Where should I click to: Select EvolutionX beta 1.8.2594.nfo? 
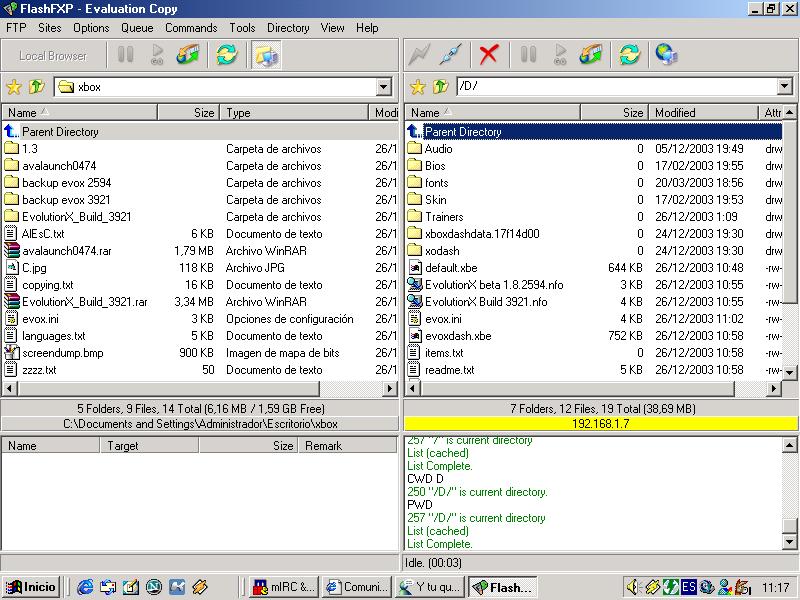(494, 285)
